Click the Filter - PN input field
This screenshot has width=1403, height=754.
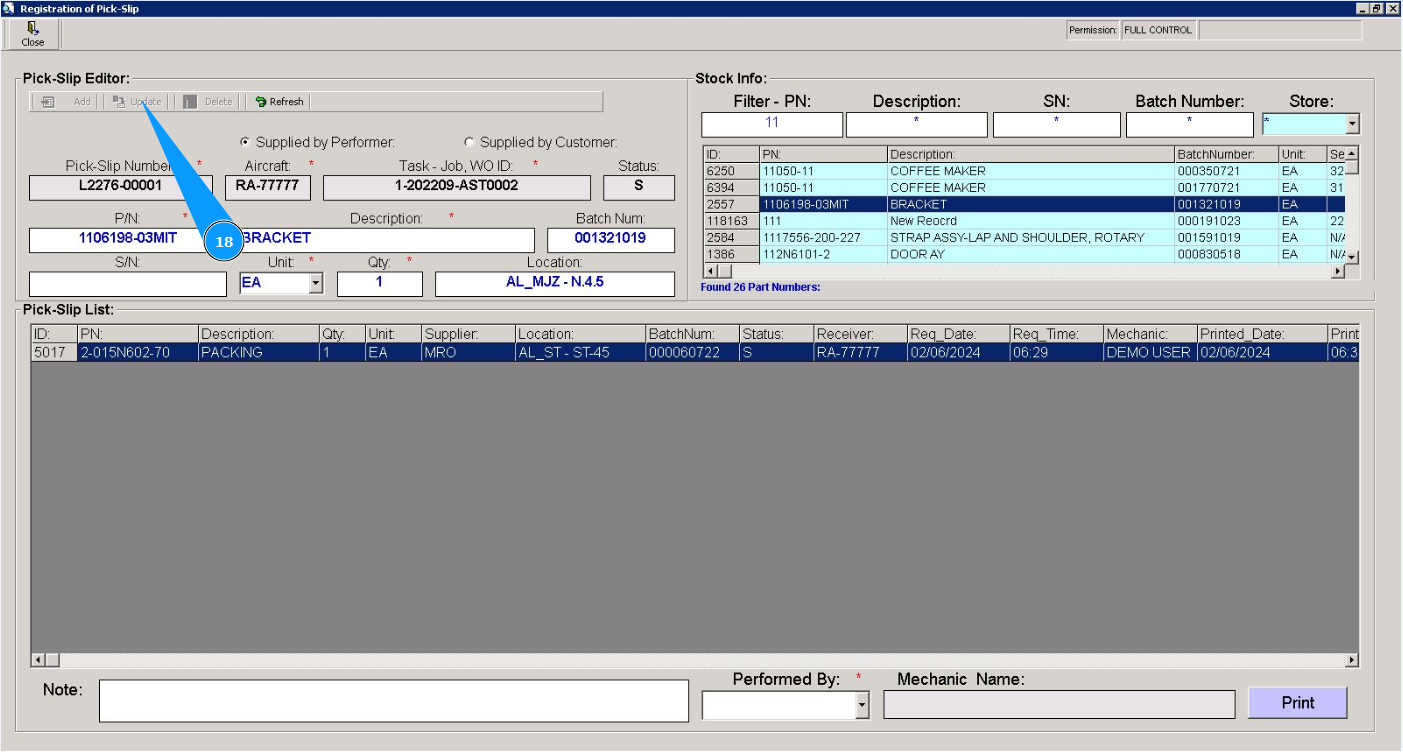pos(771,125)
